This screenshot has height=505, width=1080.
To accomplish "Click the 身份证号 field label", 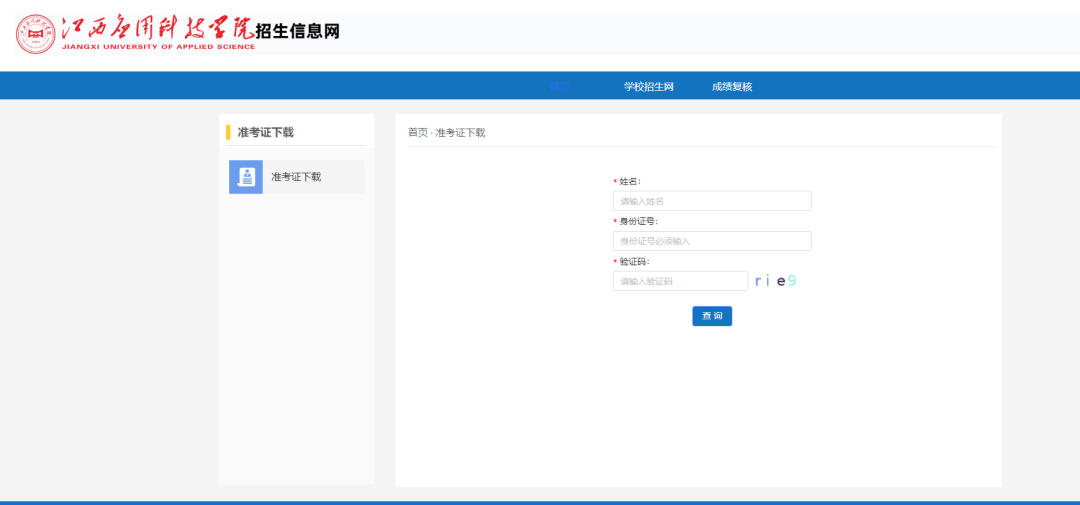I will click(638, 221).
